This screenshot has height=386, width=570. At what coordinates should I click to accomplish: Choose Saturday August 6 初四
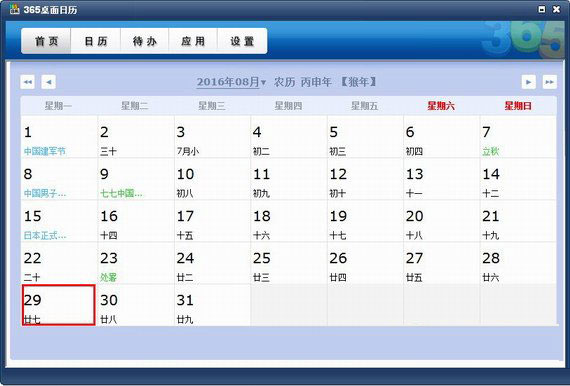click(442, 137)
